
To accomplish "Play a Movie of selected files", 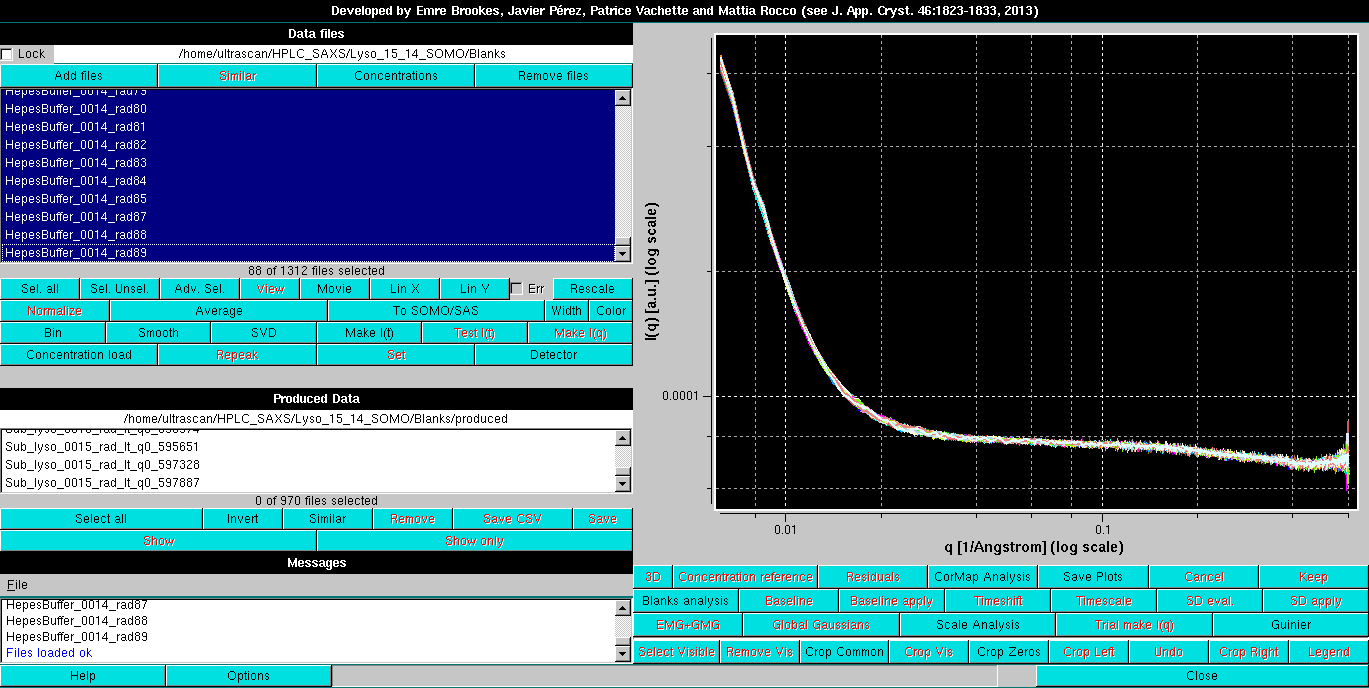I will coord(335,288).
